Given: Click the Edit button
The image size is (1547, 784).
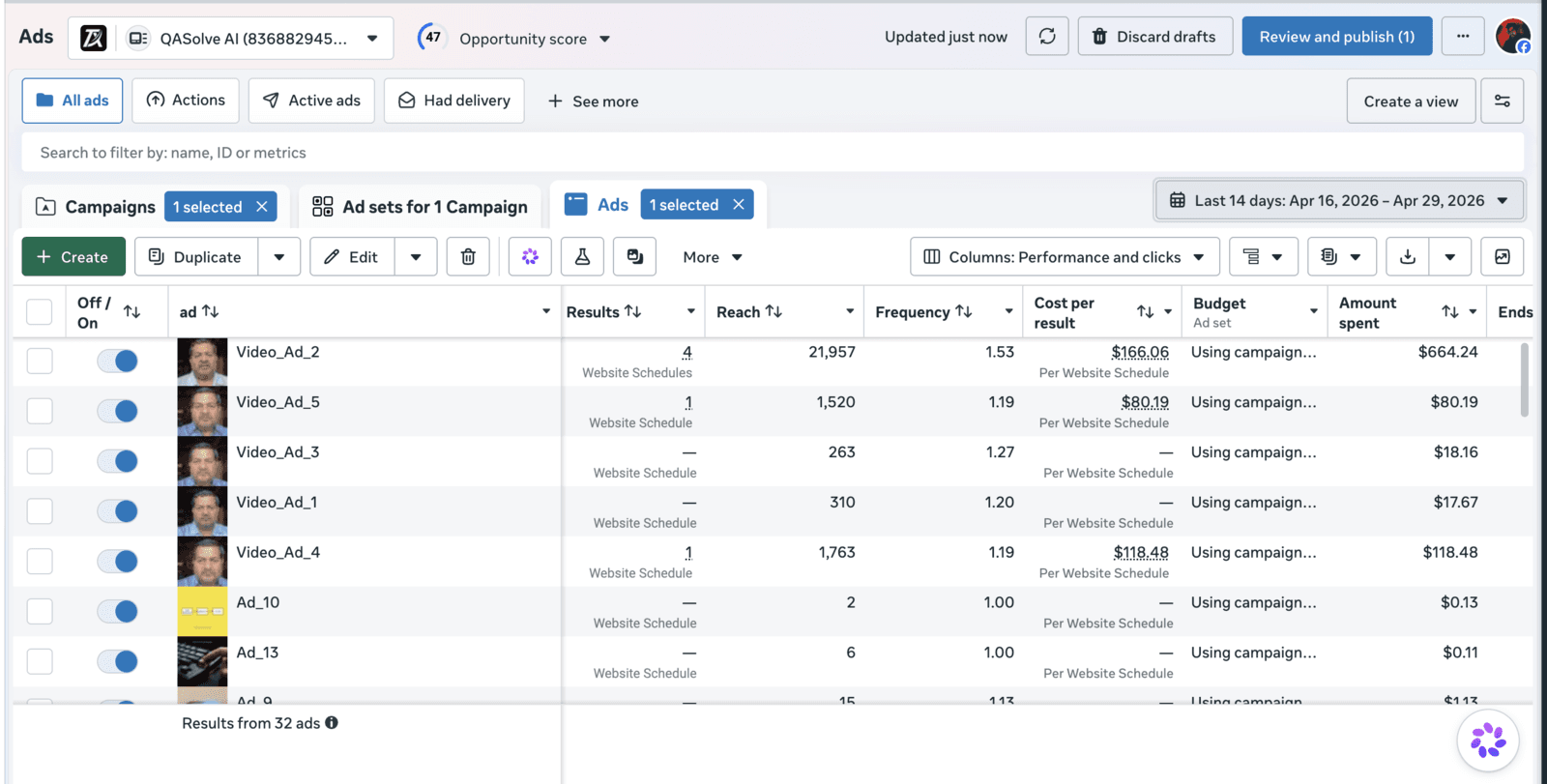Looking at the screenshot, I should (352, 257).
